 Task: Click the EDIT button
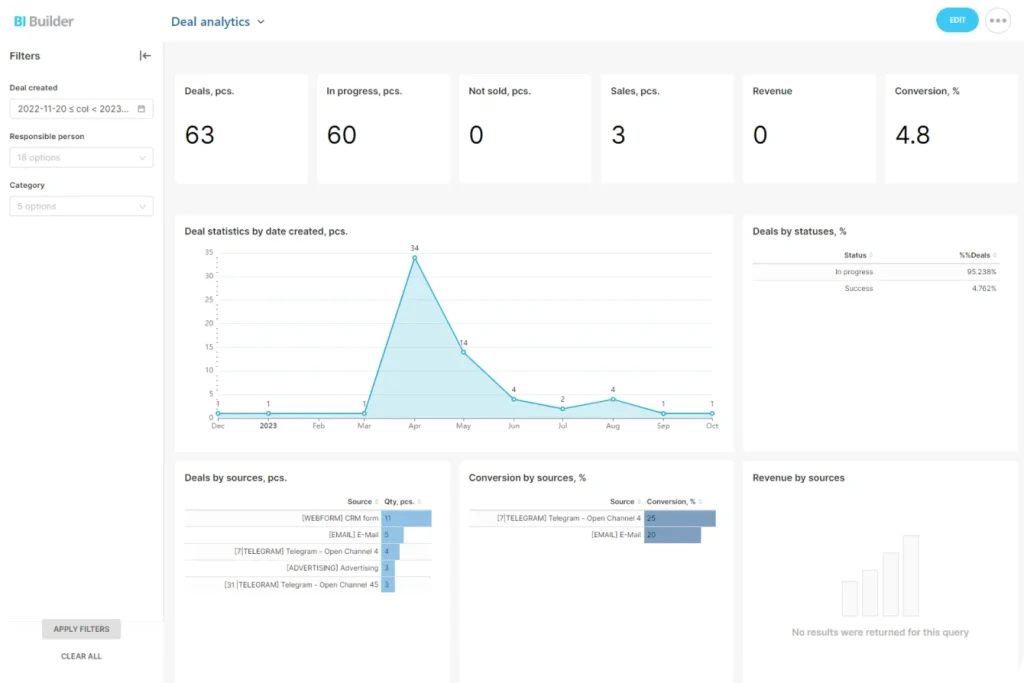pos(956,19)
